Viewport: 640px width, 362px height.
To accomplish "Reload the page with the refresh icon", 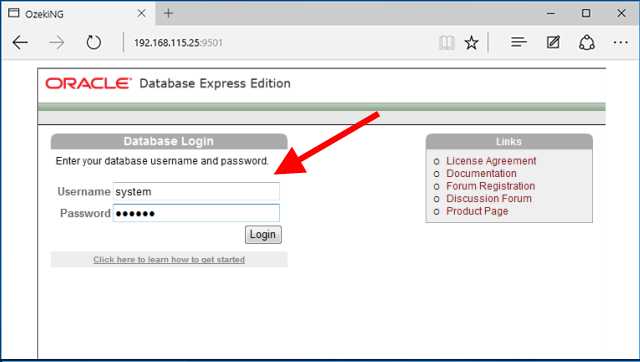I will coord(93,42).
